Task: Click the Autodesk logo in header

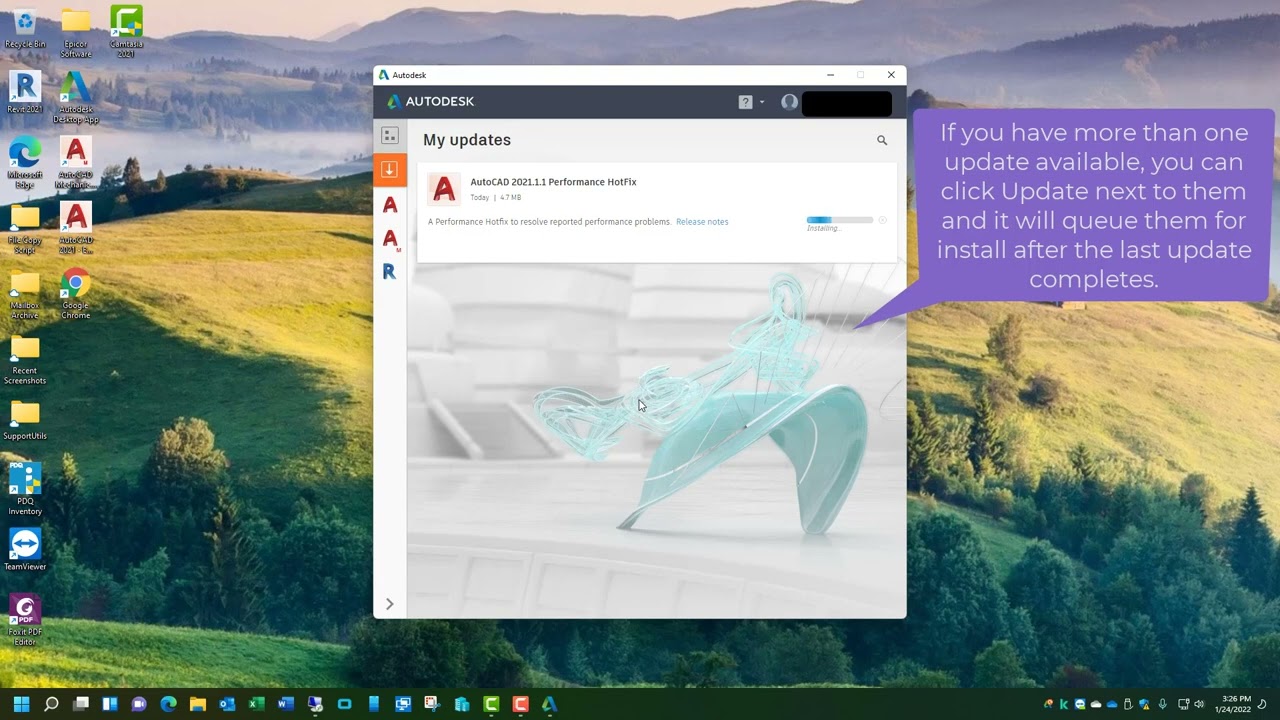Action: (431, 102)
